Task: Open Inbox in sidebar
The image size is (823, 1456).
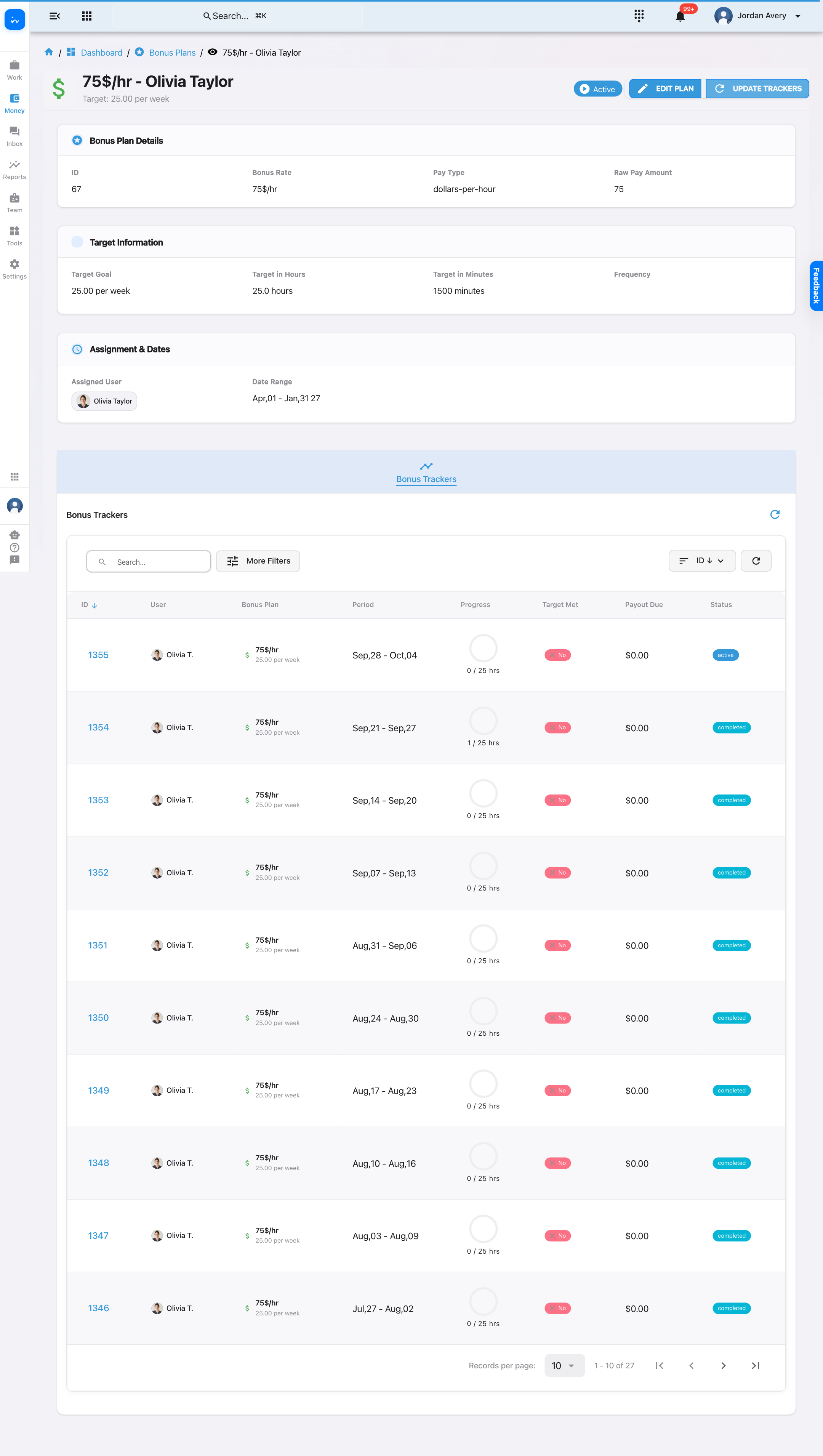Action: tap(15, 137)
